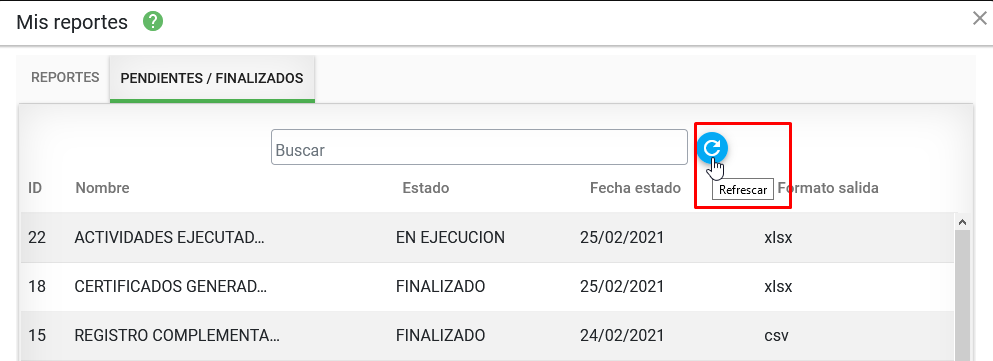Image resolution: width=993 pixels, height=361 pixels.
Task: Select the REGISTRO COMPLEMENTA... report row
Action: coord(487,336)
